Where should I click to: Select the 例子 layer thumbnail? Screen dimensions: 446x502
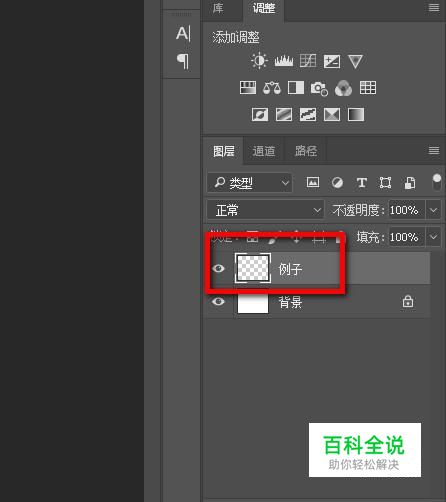(x=253, y=268)
